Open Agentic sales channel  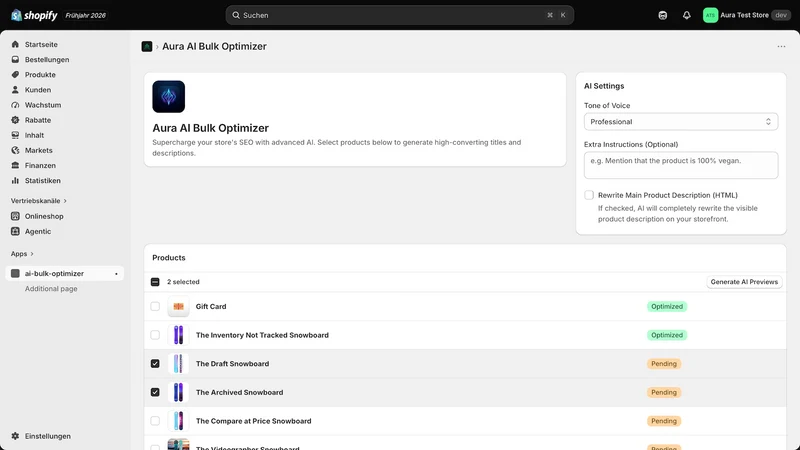pyautogui.click(x=38, y=231)
